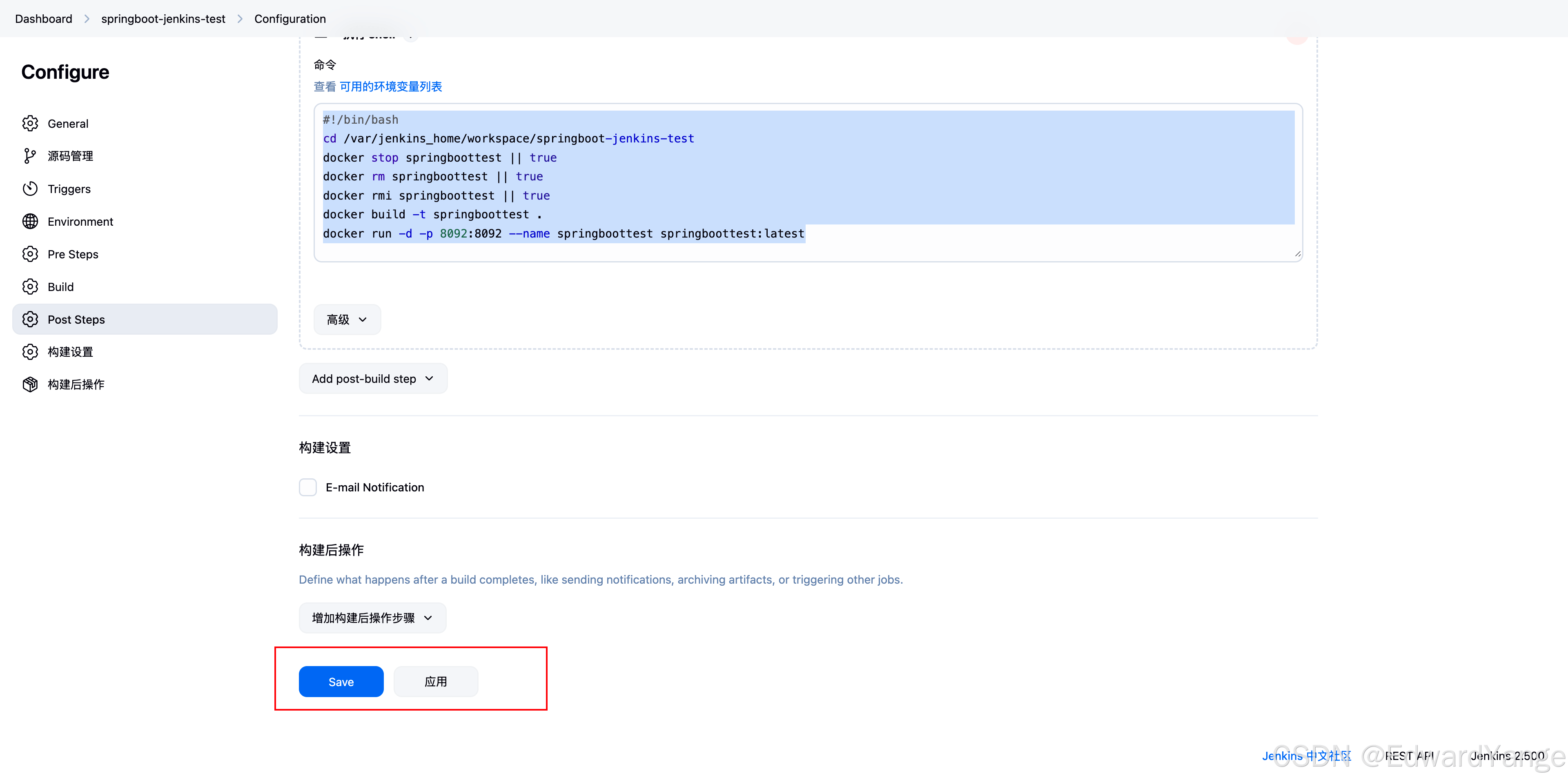Open 构建设置 sidebar item
The image size is (1568, 782).
pos(145,352)
